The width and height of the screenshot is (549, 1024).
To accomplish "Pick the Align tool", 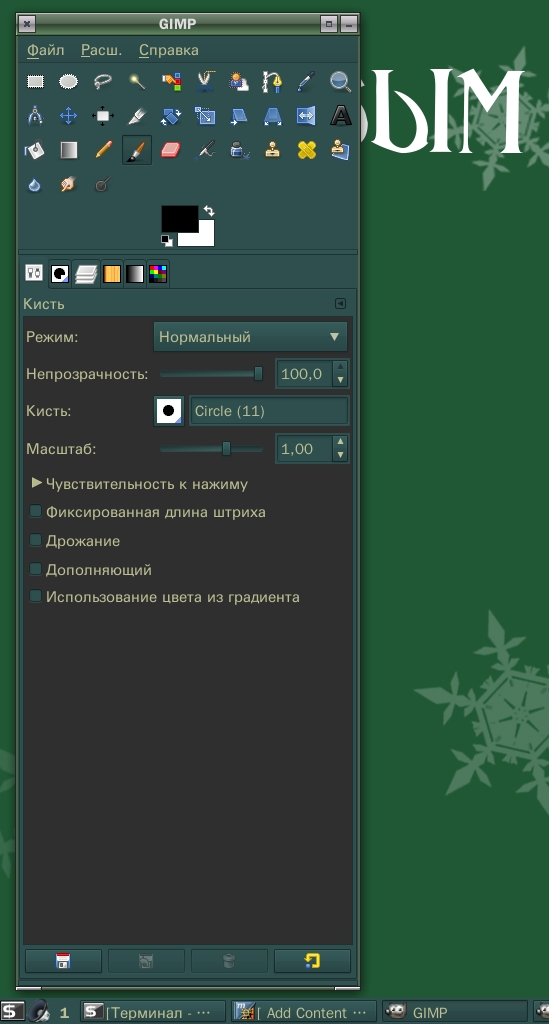I will pos(102,116).
